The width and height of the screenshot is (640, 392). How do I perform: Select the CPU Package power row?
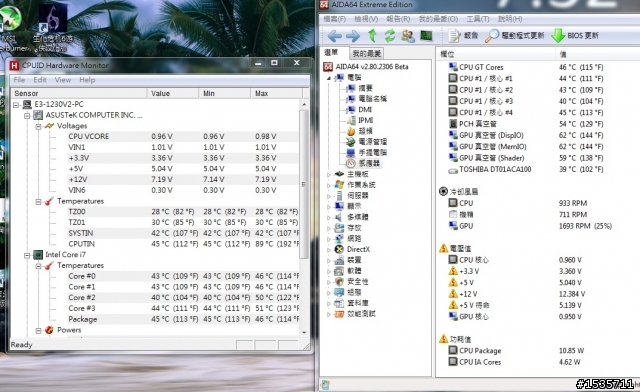537,350
